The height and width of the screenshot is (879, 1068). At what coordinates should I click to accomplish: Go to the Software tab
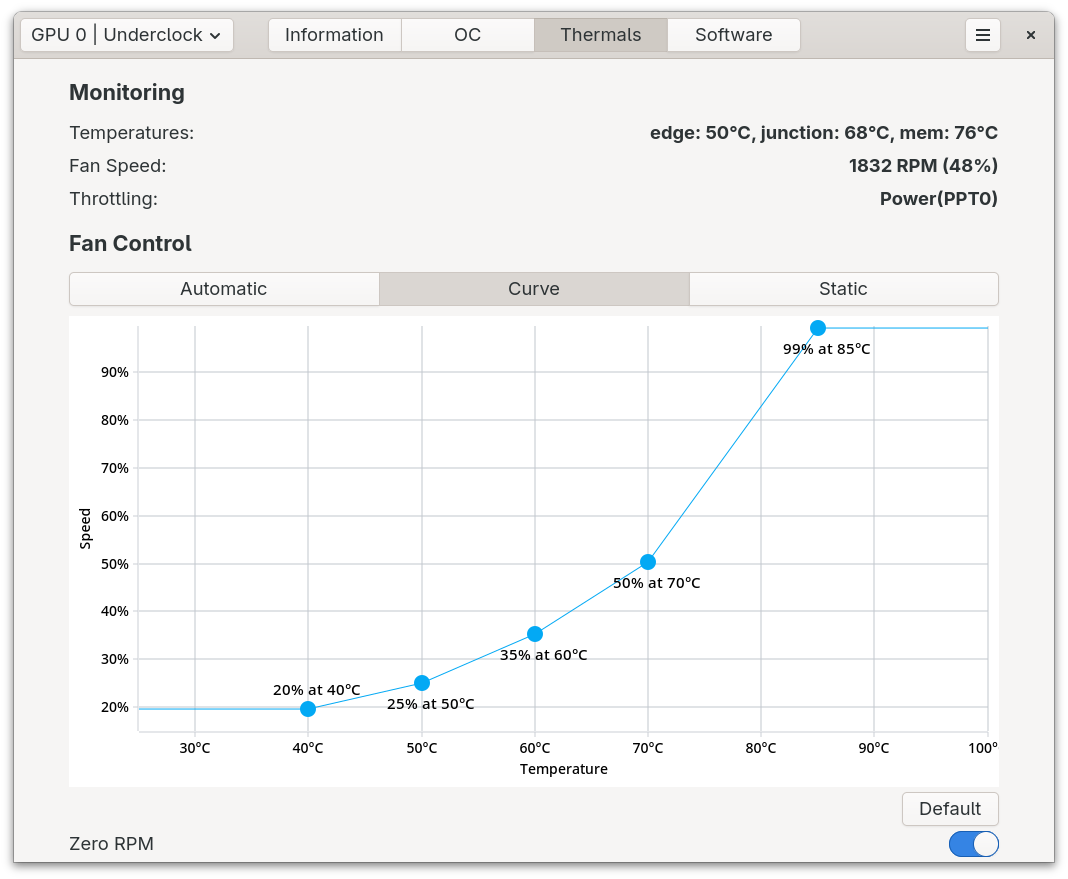pos(733,35)
